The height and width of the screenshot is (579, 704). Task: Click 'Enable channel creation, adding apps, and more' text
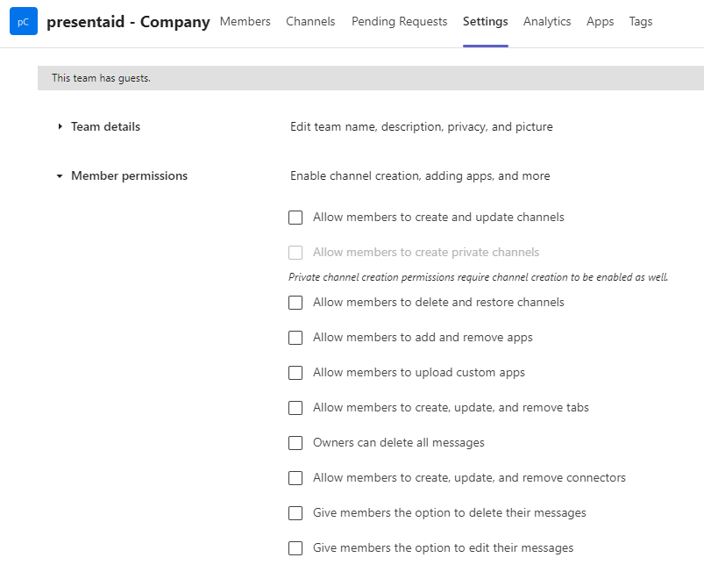420,176
